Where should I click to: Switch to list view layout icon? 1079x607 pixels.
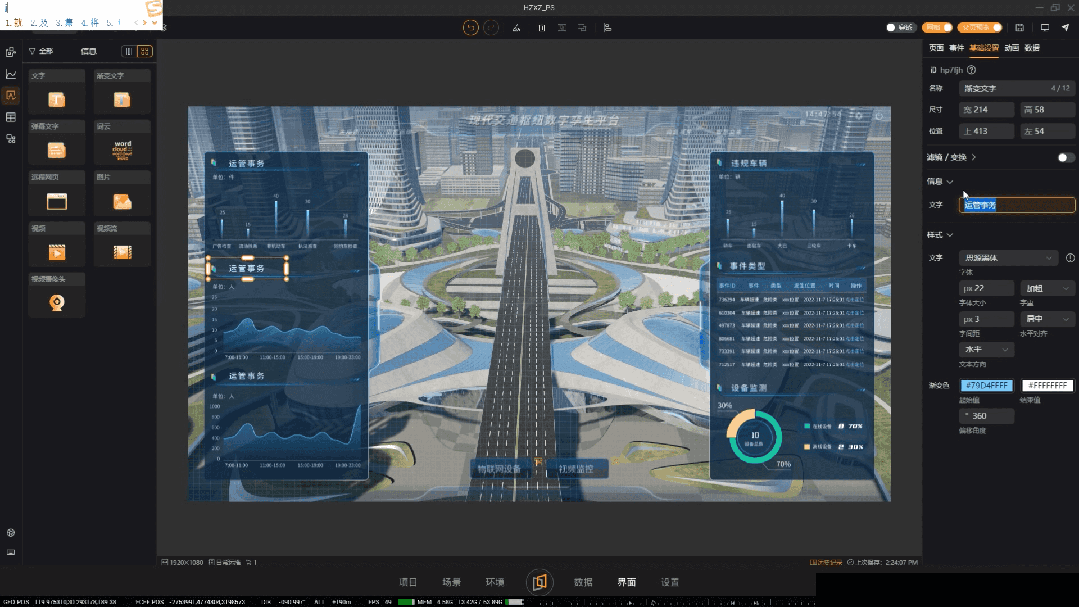[x=129, y=52]
